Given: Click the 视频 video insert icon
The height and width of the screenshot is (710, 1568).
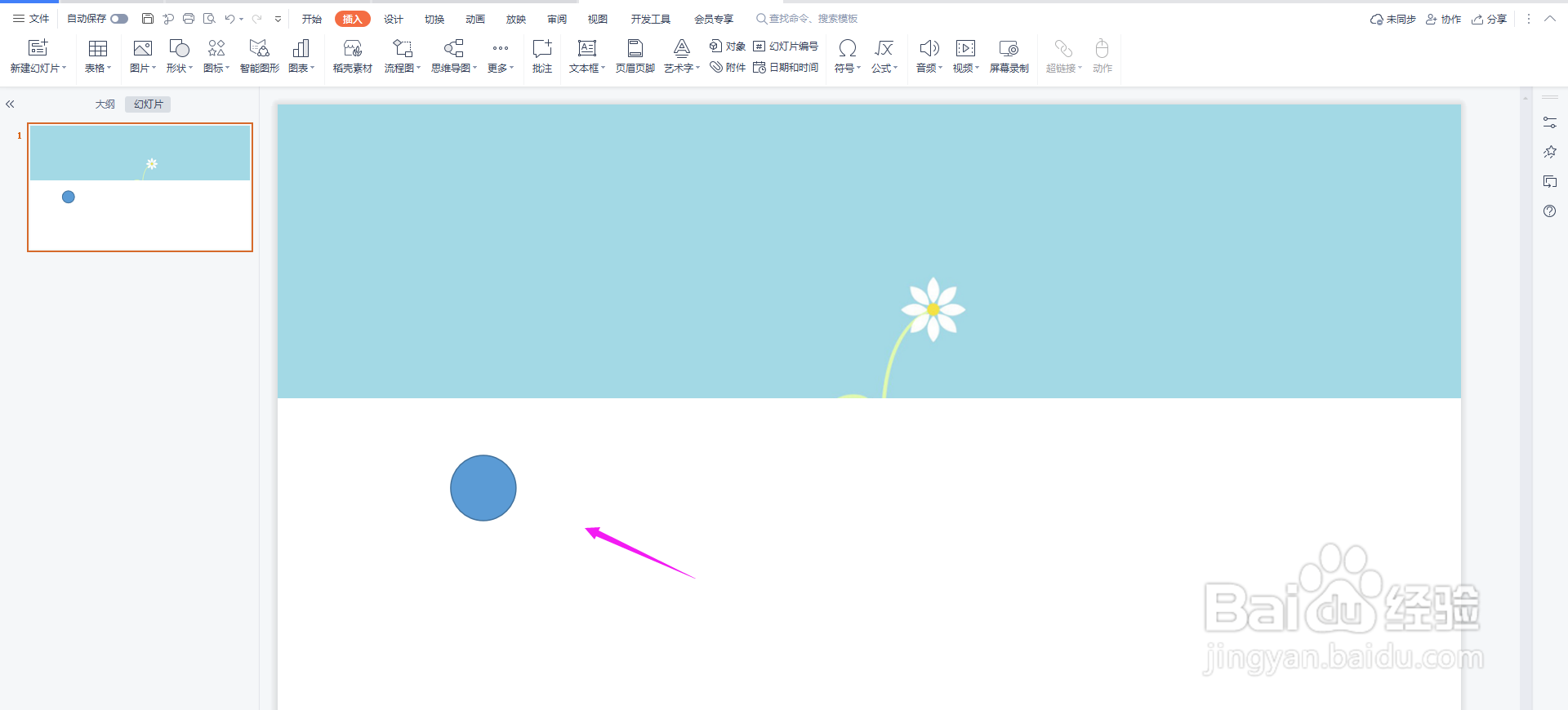Looking at the screenshot, I should click(966, 48).
